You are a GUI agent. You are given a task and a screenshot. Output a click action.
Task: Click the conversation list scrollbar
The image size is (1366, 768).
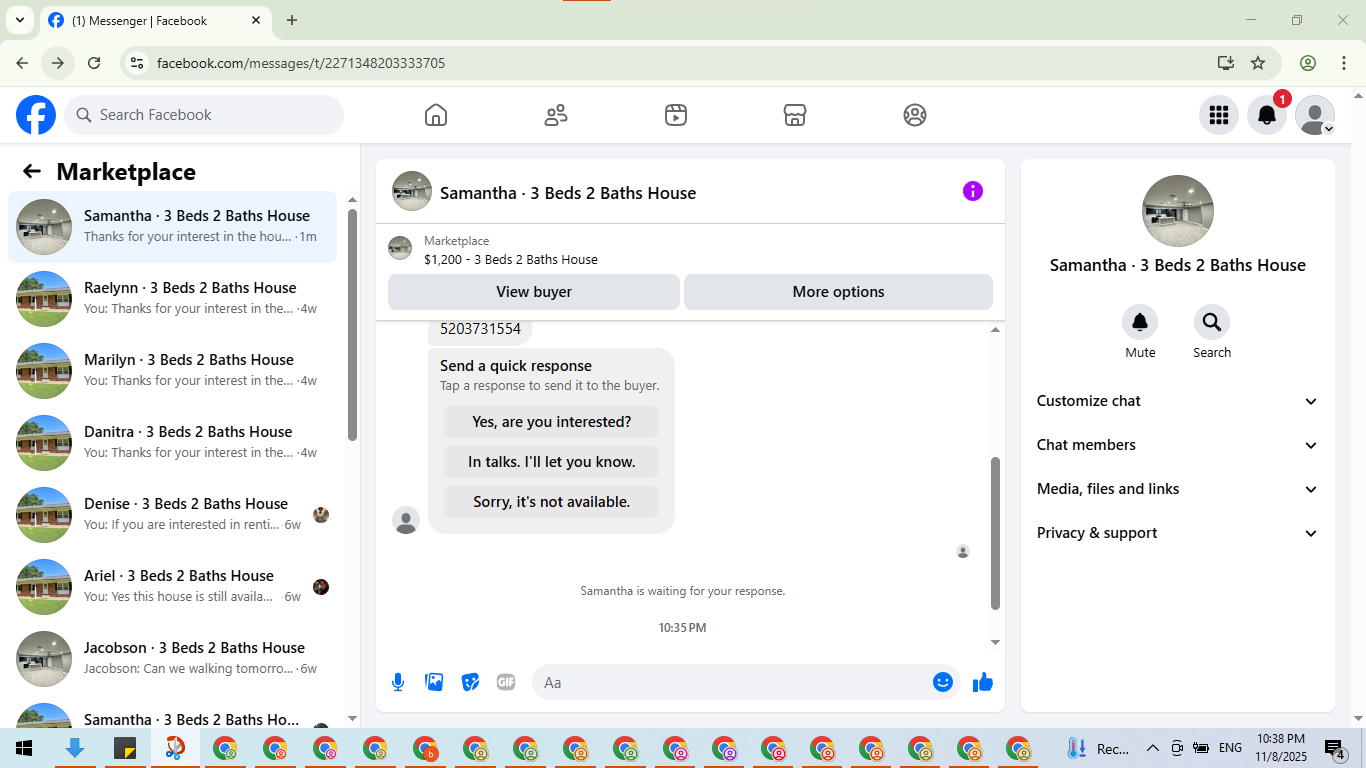(x=352, y=324)
